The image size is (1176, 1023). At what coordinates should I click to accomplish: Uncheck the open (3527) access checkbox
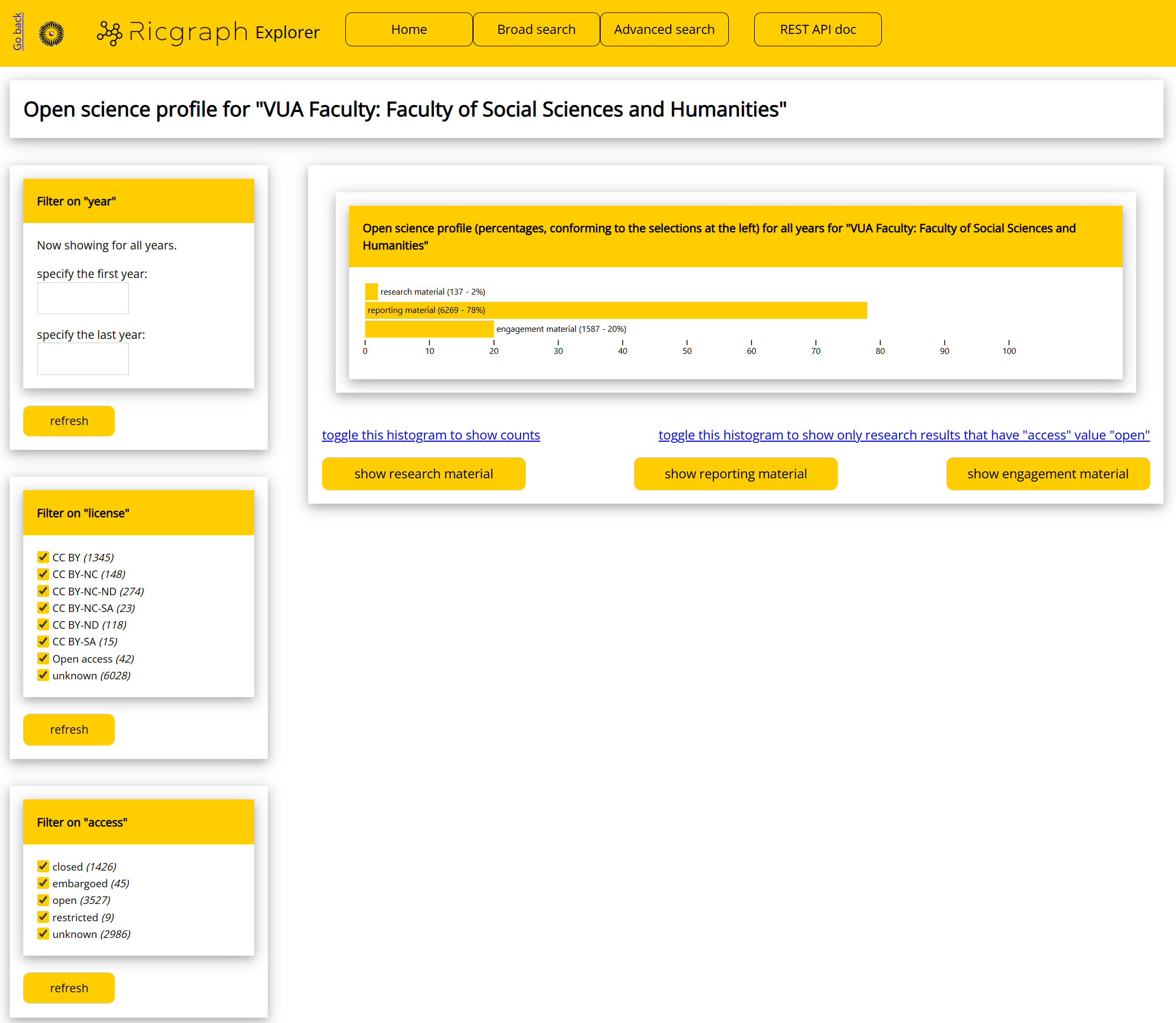tap(43, 900)
